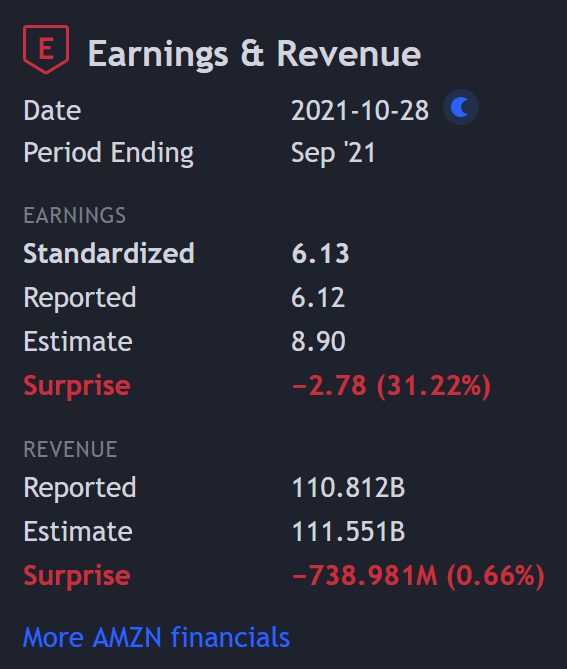Click the bold Standardized label

[x=109, y=253]
